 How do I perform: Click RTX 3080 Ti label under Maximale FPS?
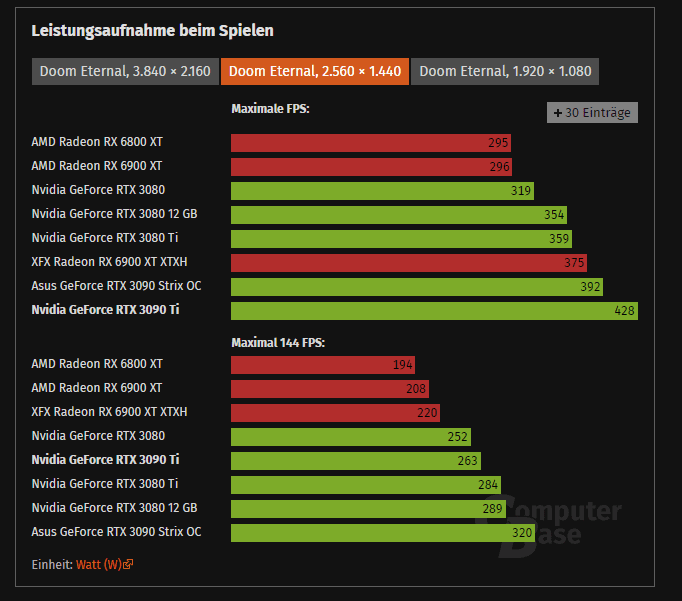[x=105, y=238]
